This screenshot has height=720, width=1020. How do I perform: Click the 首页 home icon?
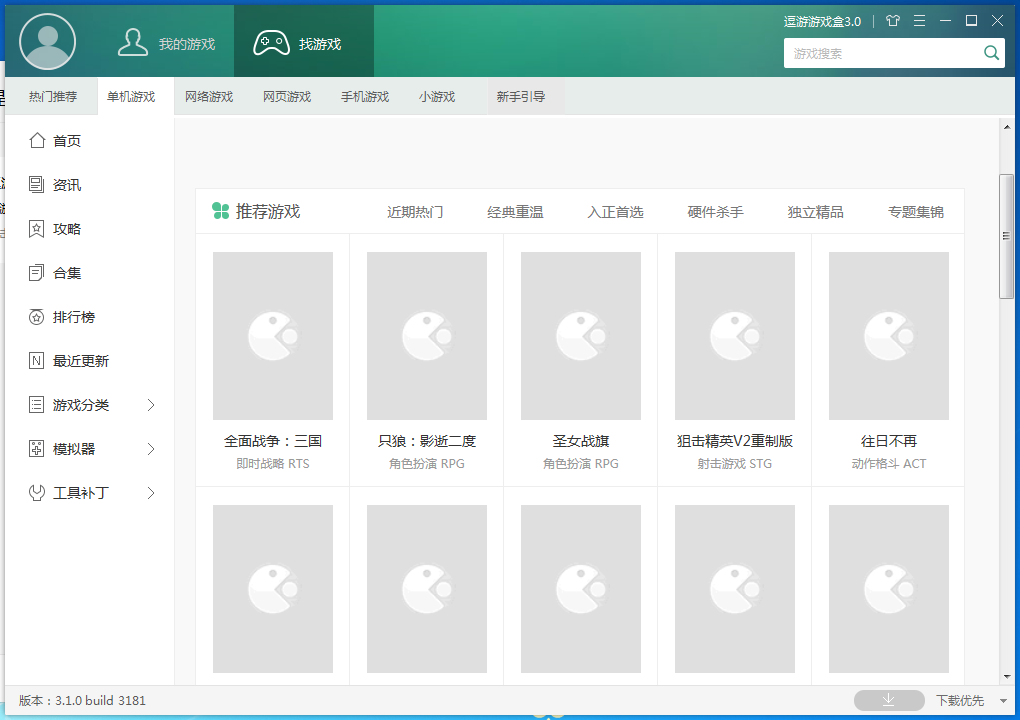(37, 140)
